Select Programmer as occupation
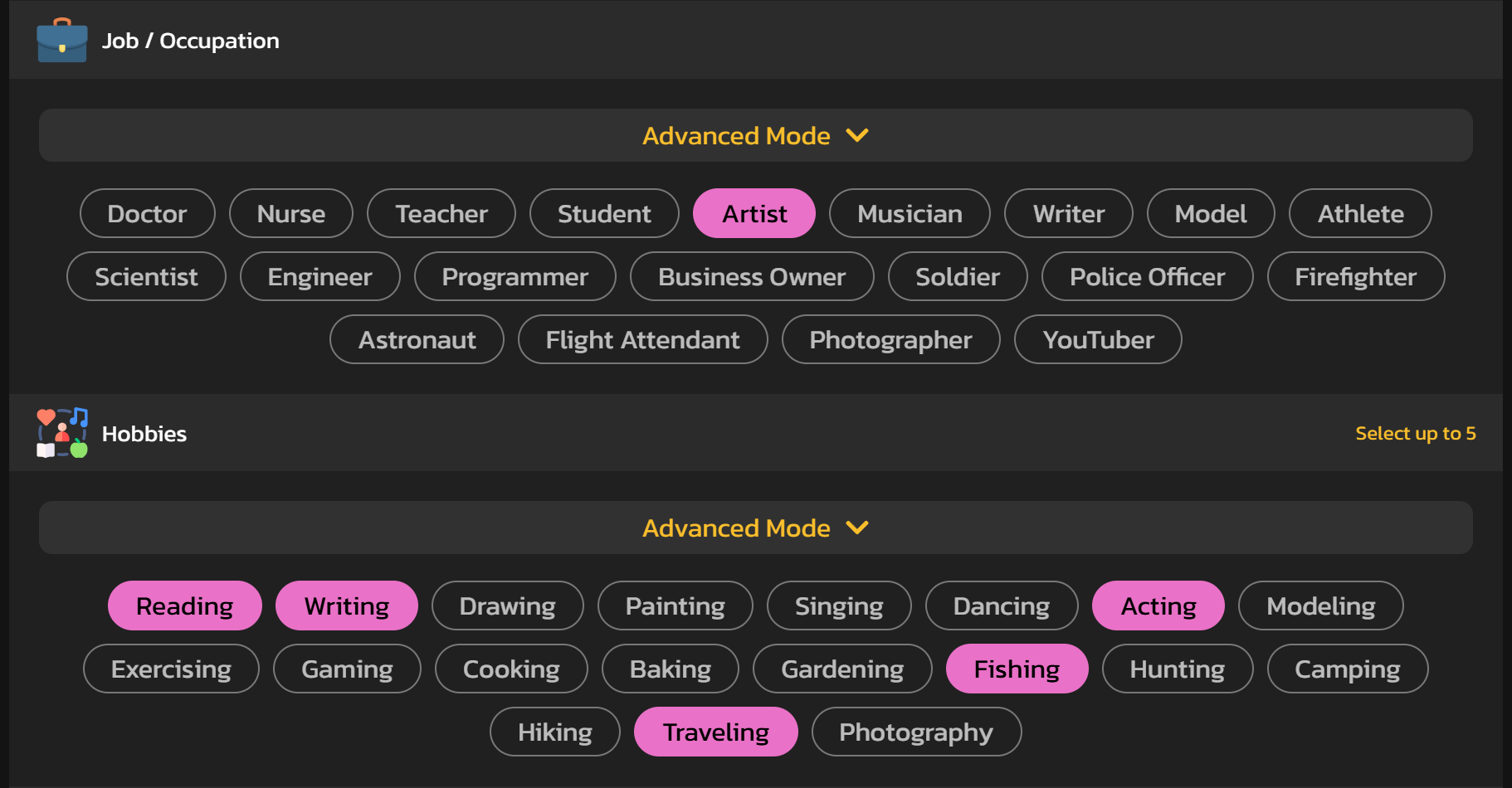The height and width of the screenshot is (788, 1512). click(515, 276)
